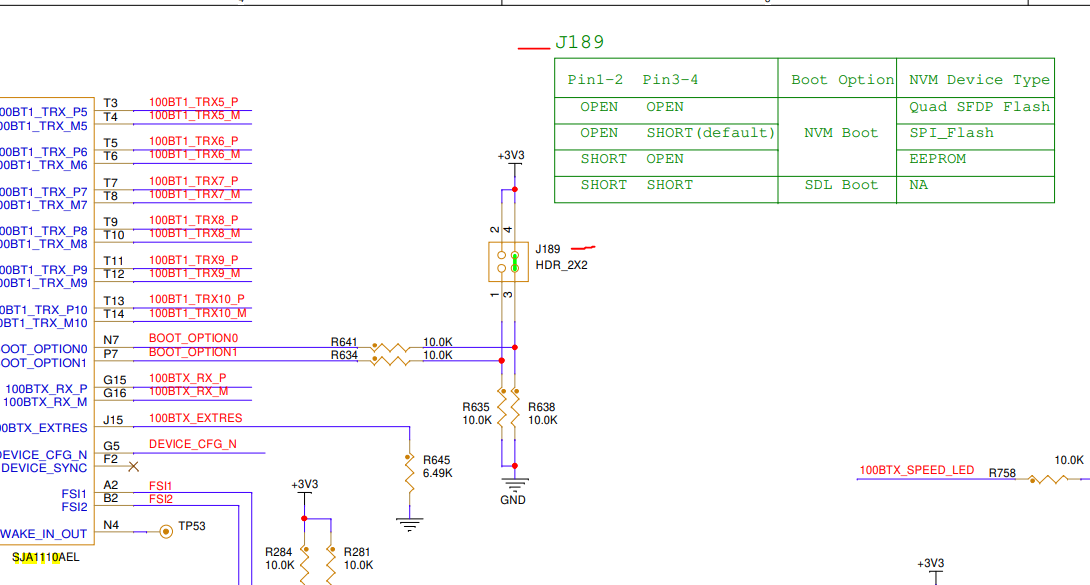The image size is (1090, 585).
Task: Click the GND symbol below R635 and R638
Action: point(514,484)
